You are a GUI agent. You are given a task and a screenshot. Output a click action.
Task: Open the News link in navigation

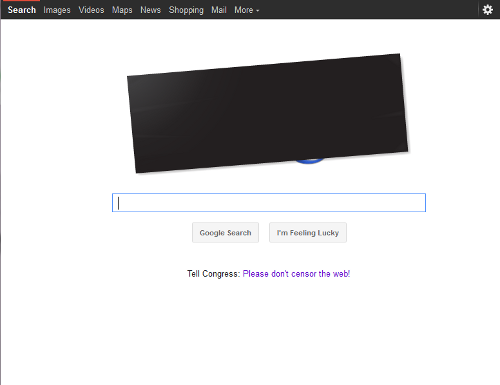click(150, 10)
